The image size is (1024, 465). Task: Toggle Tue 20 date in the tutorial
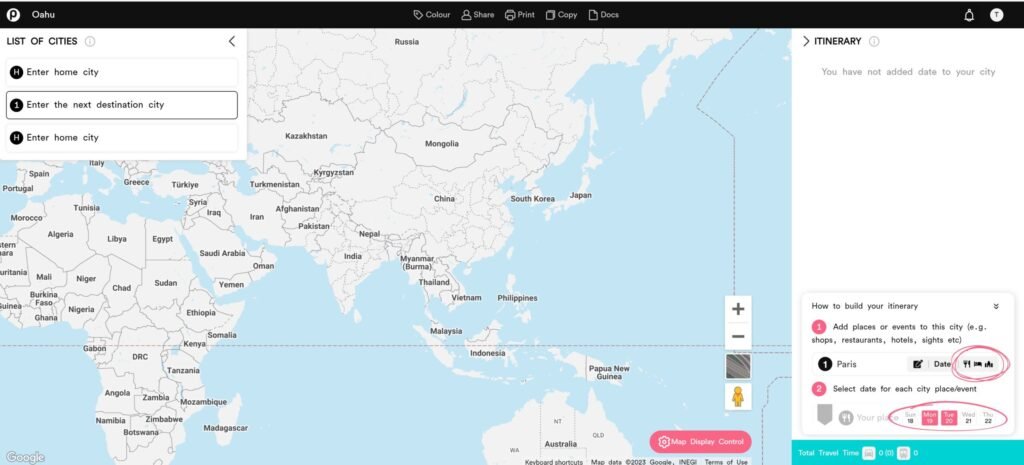click(949, 417)
